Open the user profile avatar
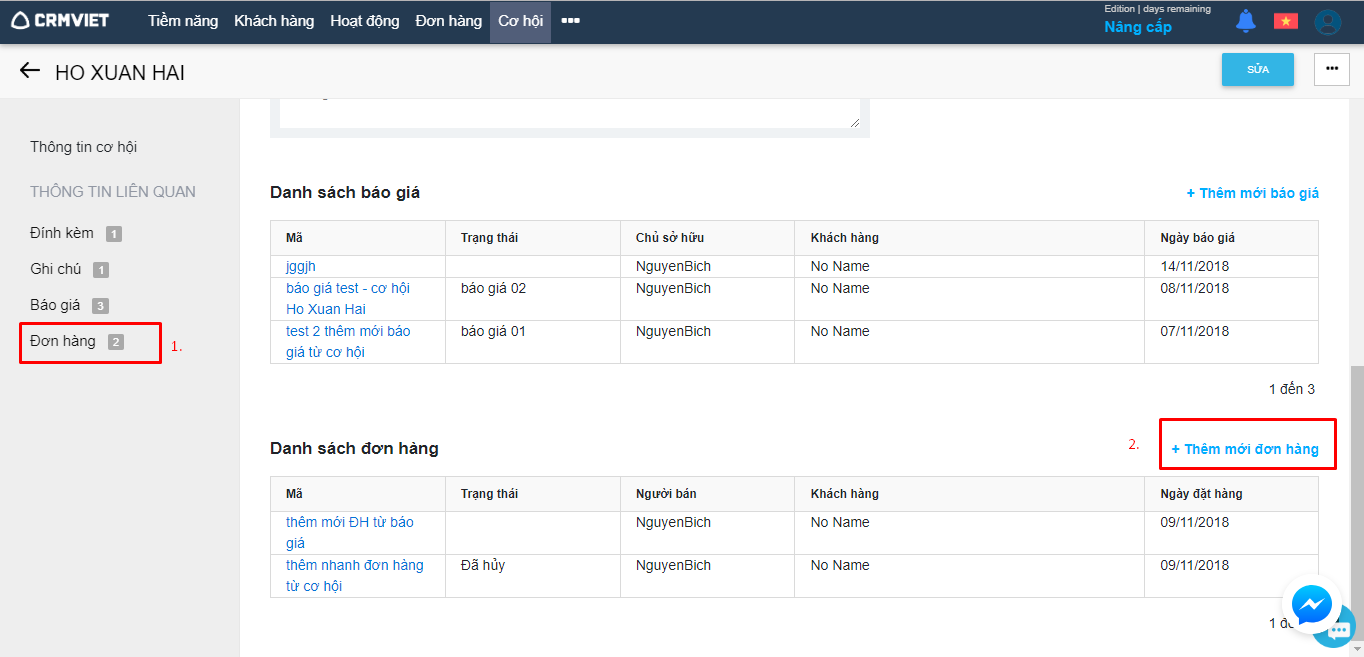 [1327, 22]
